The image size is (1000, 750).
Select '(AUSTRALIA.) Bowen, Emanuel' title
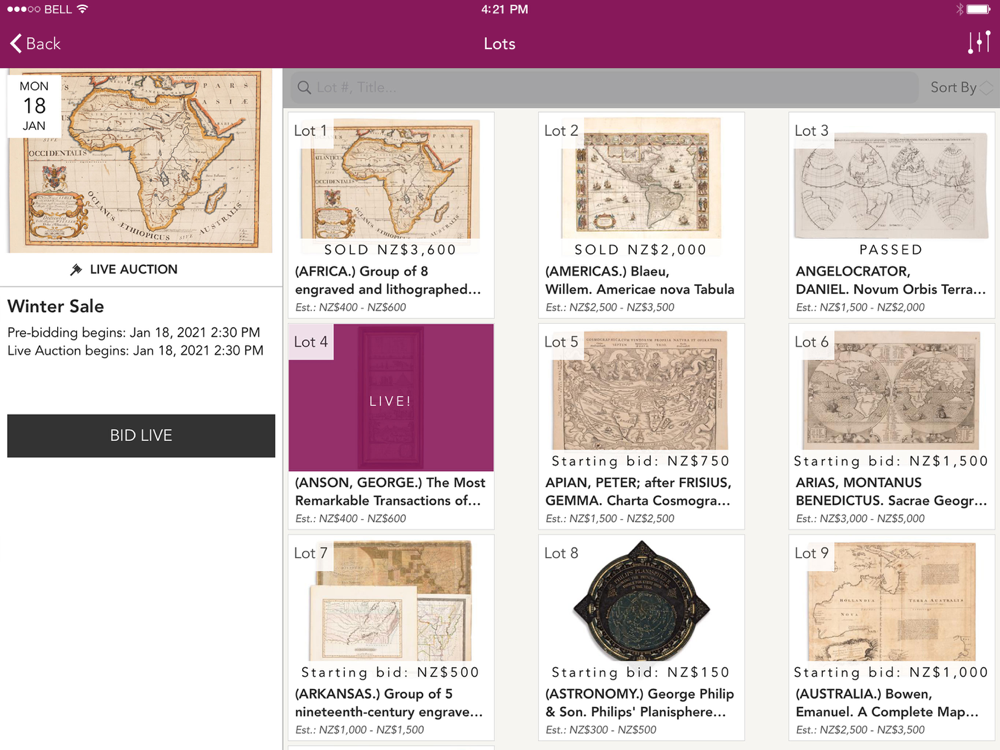pyautogui.click(x=886, y=703)
